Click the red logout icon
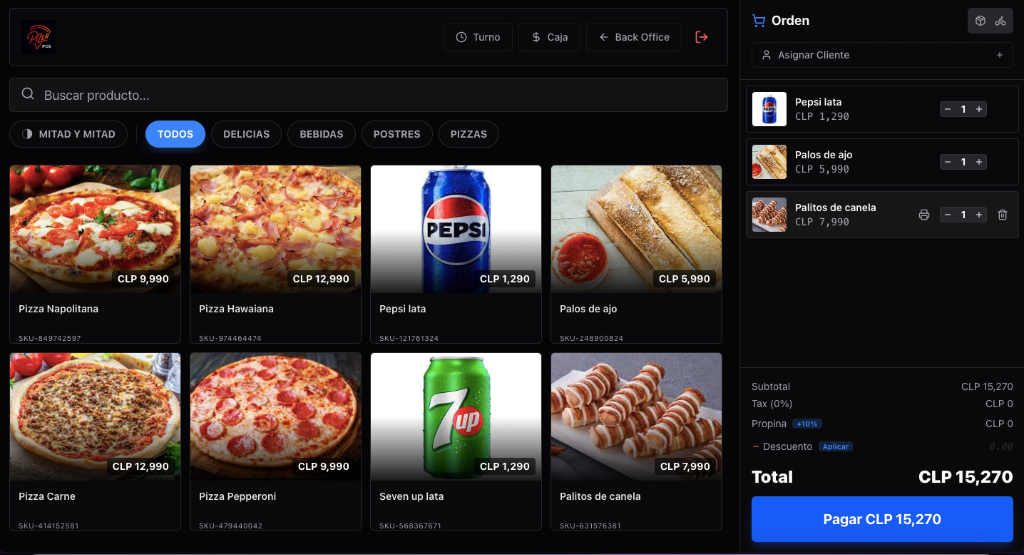 tap(701, 37)
